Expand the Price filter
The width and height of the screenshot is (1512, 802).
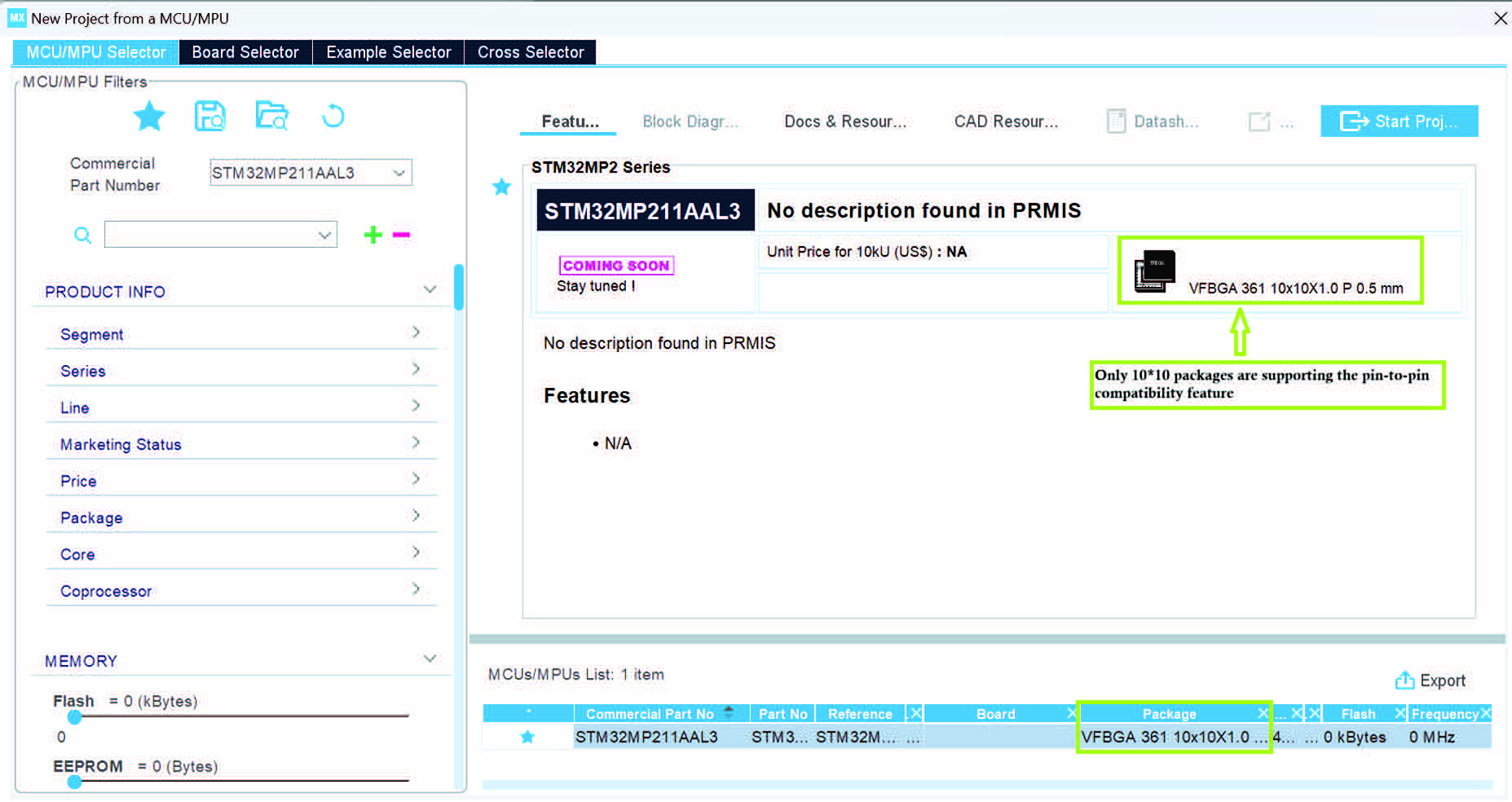click(416, 479)
